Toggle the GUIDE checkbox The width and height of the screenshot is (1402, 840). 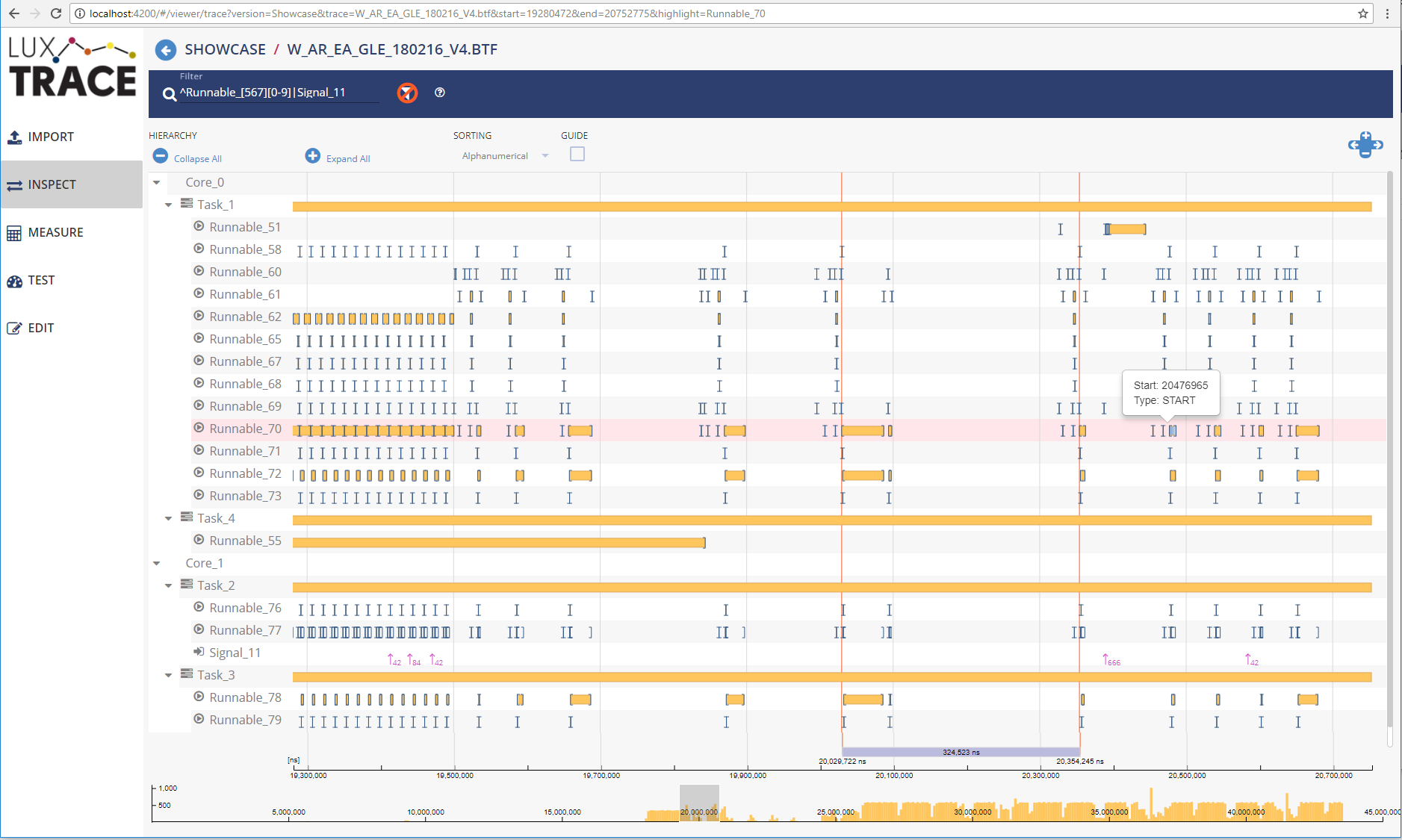point(577,155)
